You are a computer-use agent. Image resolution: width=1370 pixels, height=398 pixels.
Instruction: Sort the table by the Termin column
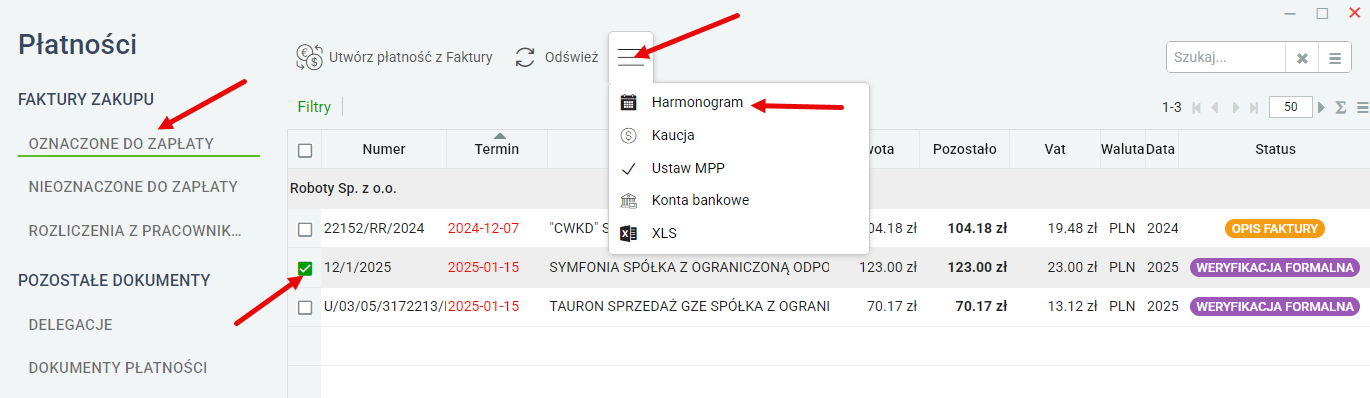click(x=497, y=149)
